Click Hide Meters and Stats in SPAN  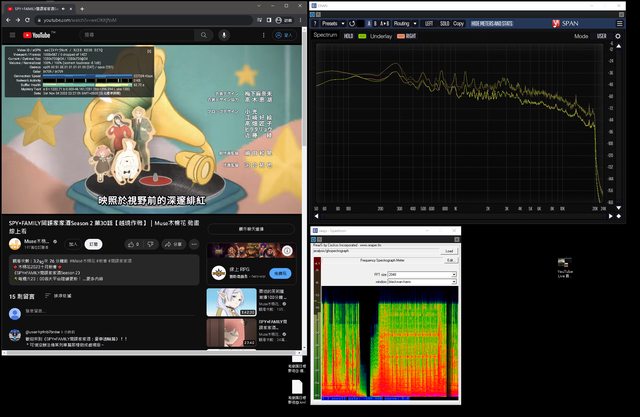[x=491, y=23]
